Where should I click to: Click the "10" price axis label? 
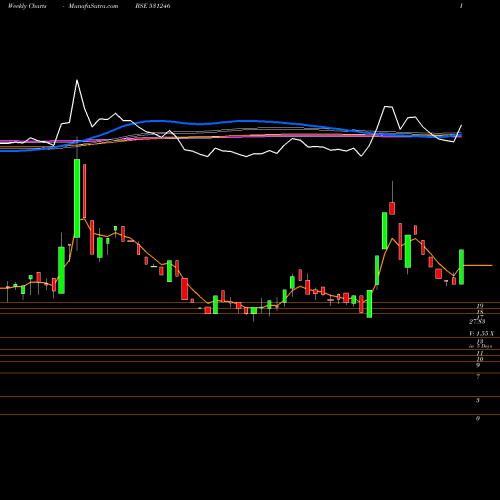point(480,359)
